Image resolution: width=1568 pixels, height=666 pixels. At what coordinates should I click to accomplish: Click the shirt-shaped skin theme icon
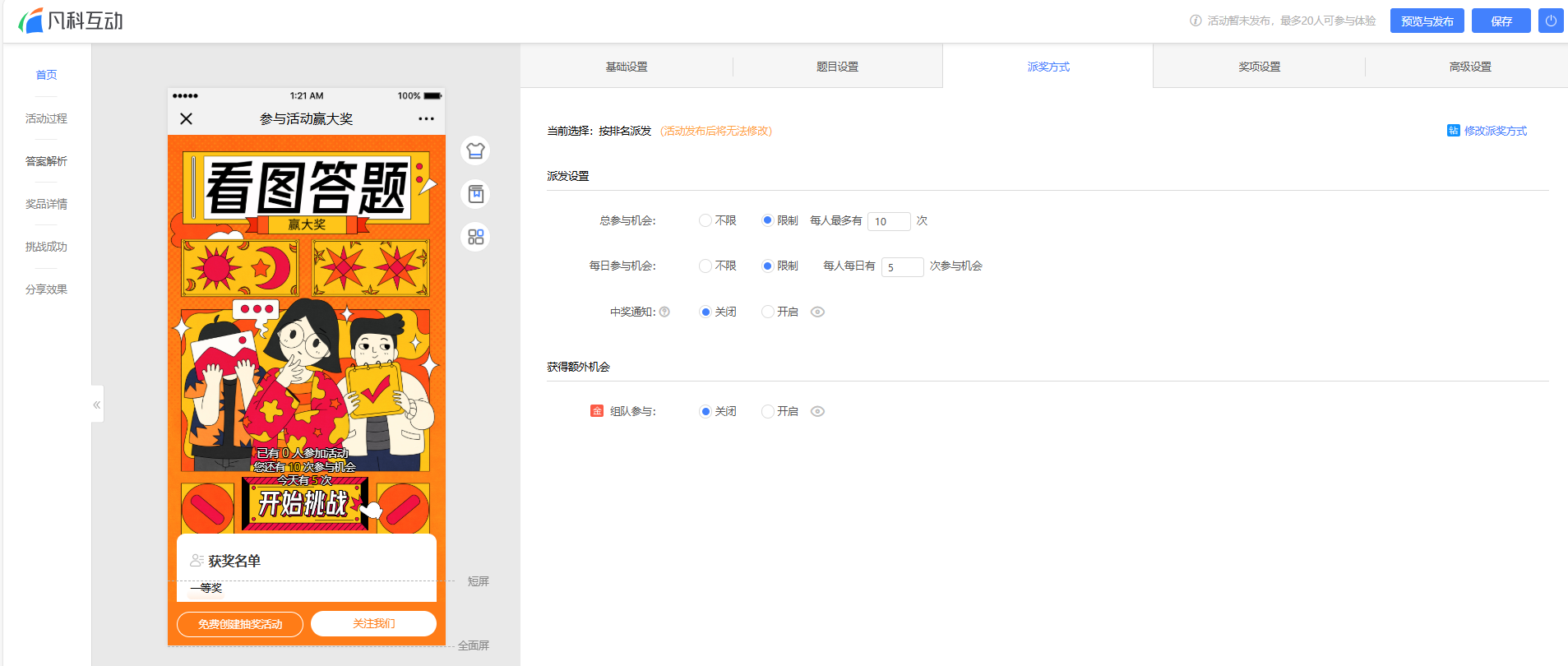(x=475, y=150)
